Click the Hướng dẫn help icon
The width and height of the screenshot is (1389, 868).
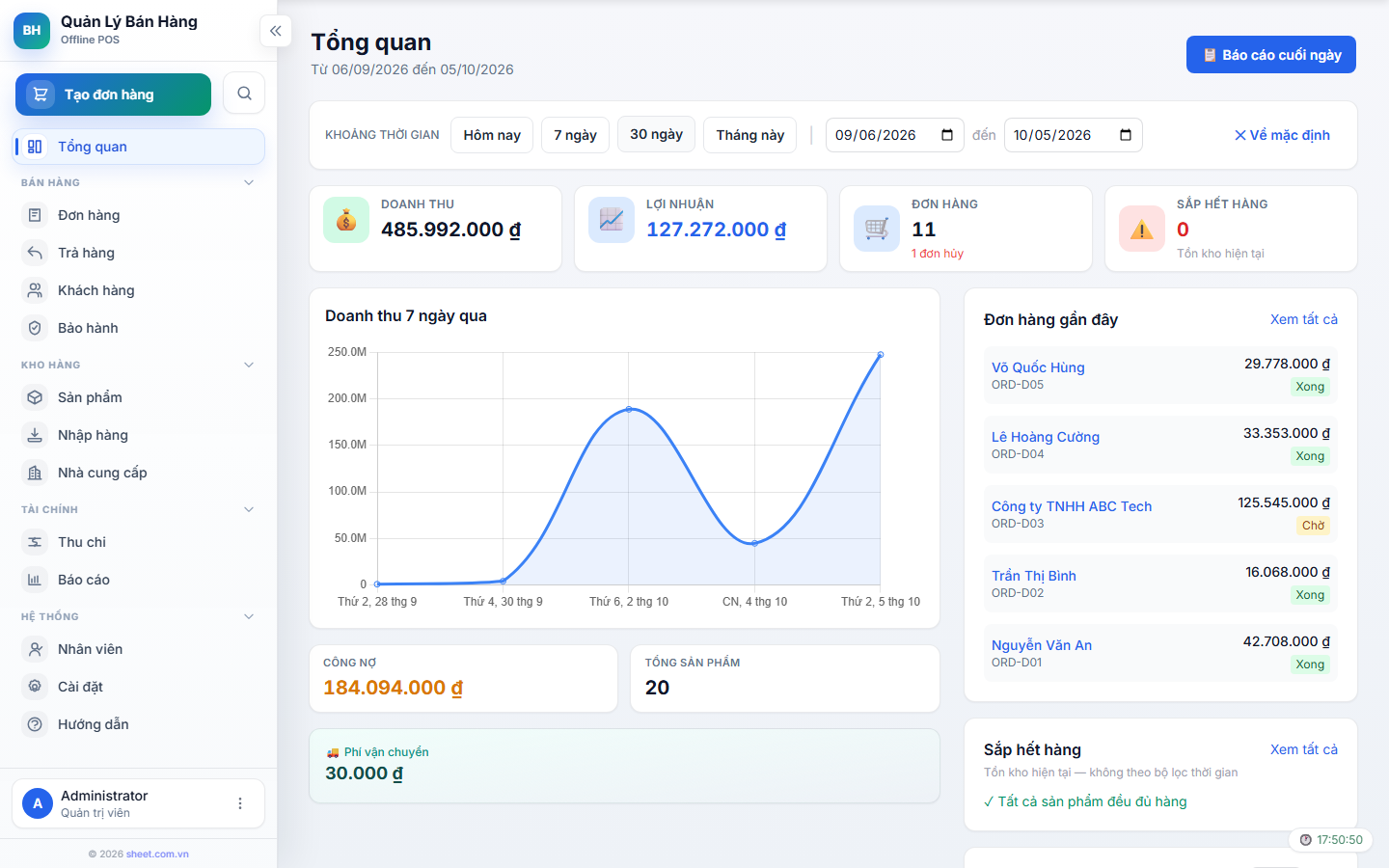[35, 724]
